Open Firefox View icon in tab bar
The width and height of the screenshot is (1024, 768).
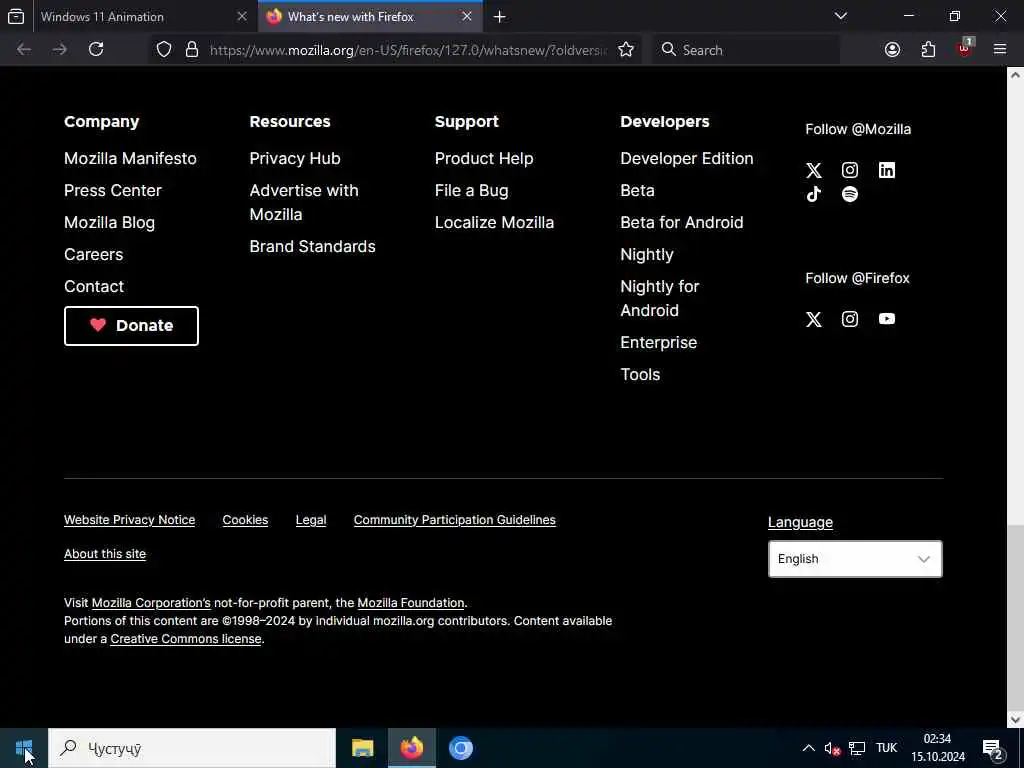tap(16, 16)
